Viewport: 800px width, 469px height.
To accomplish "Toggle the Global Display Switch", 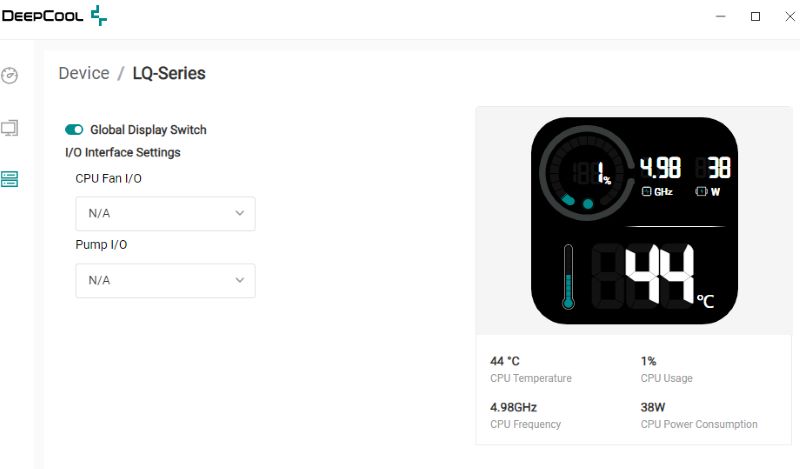I will click(74, 130).
